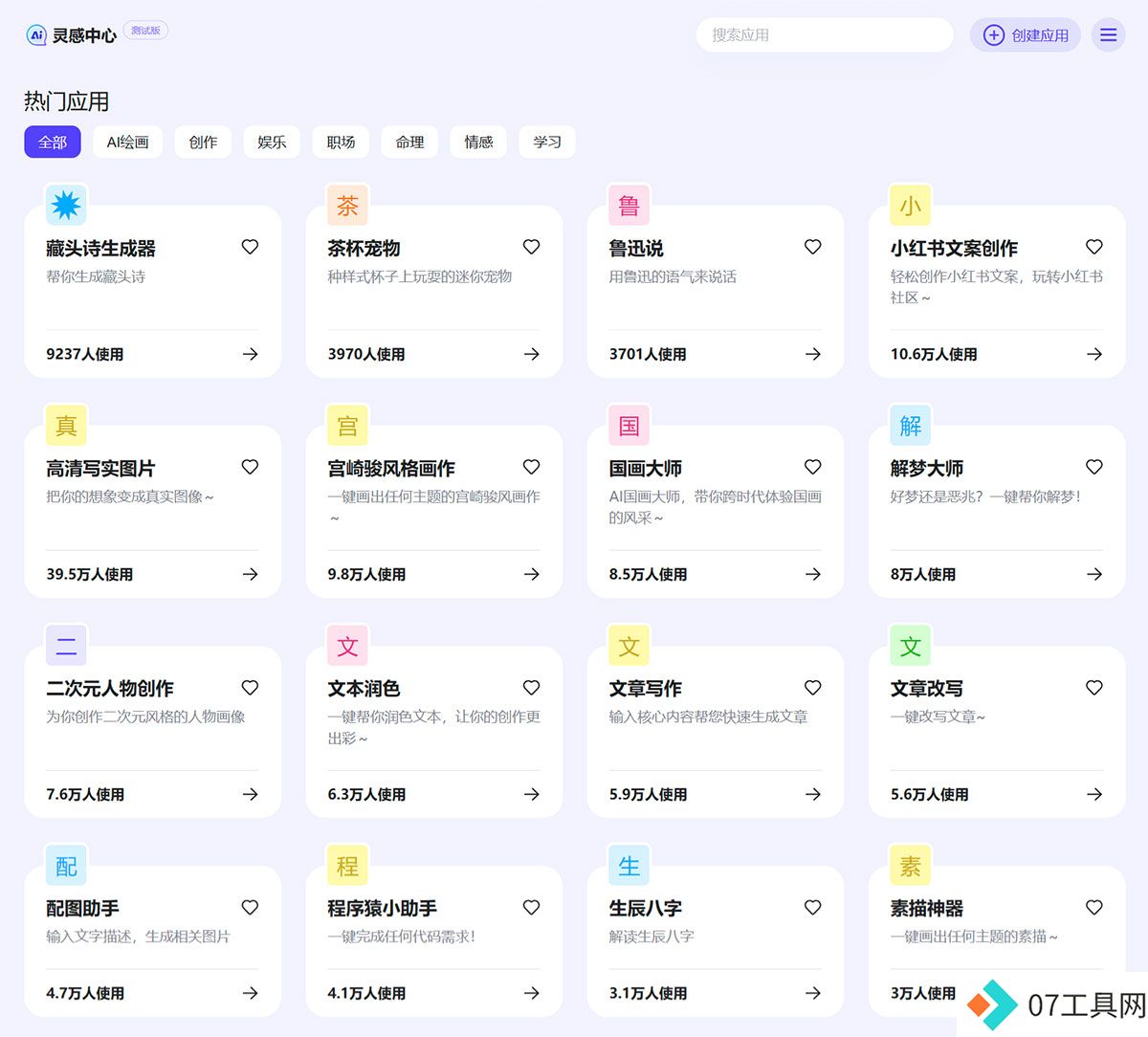Switch to the 创作 tab
This screenshot has width=1148, height=1037.
tap(203, 142)
